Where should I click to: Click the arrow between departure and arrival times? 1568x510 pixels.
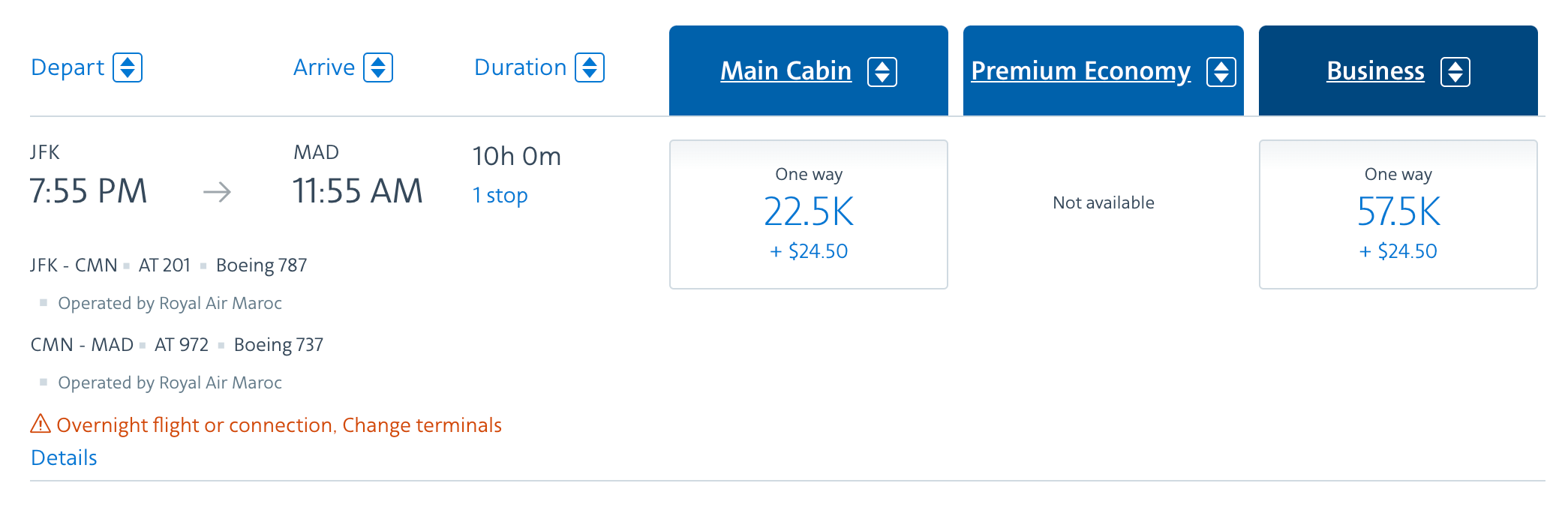pos(217,193)
